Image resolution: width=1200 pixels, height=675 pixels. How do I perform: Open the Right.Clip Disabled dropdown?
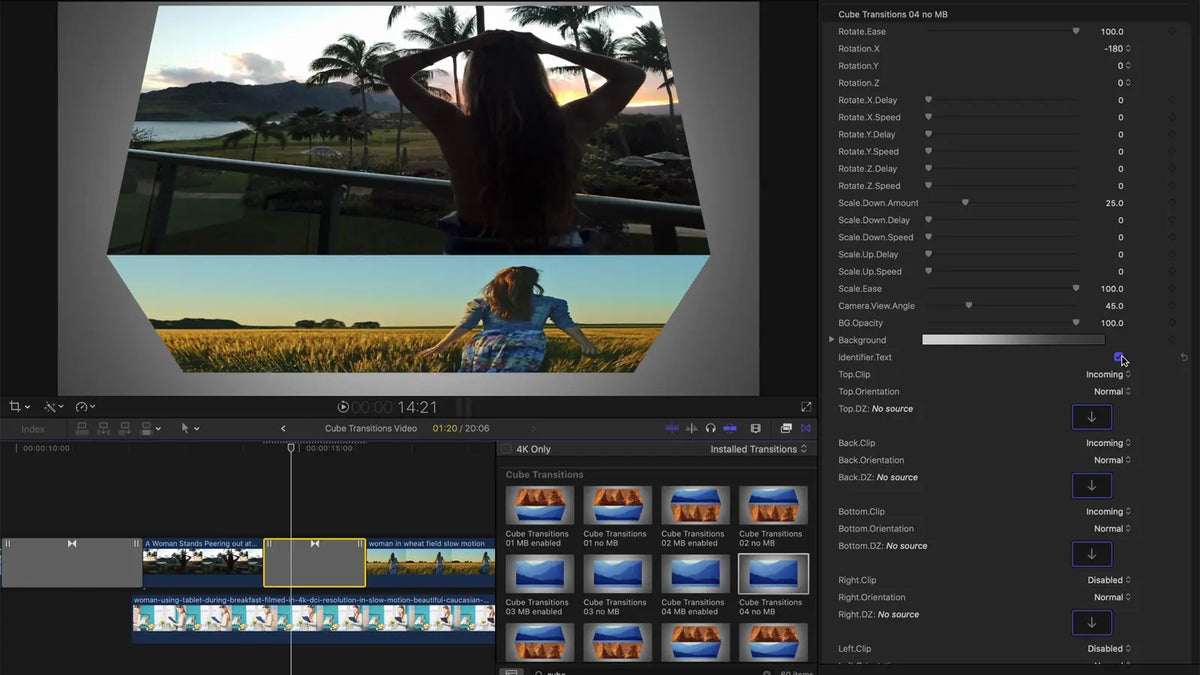click(1109, 580)
